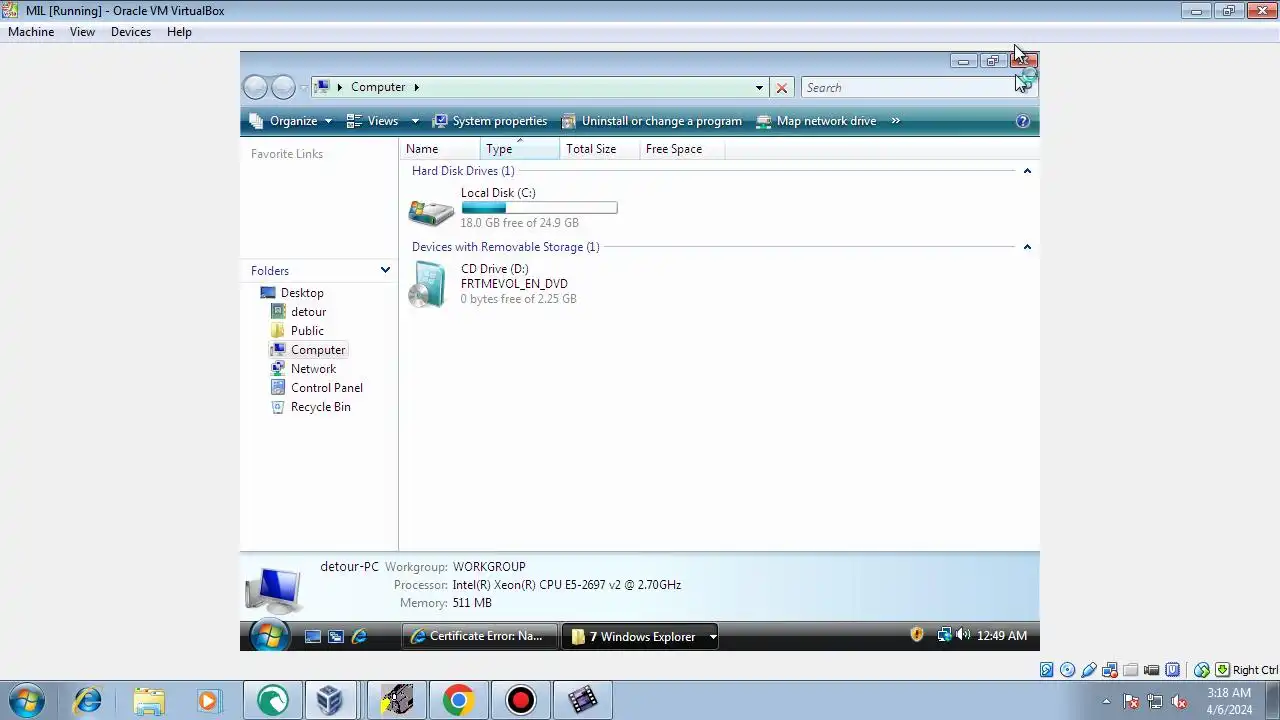Open the VirtualBox Devices menu

[x=131, y=32]
